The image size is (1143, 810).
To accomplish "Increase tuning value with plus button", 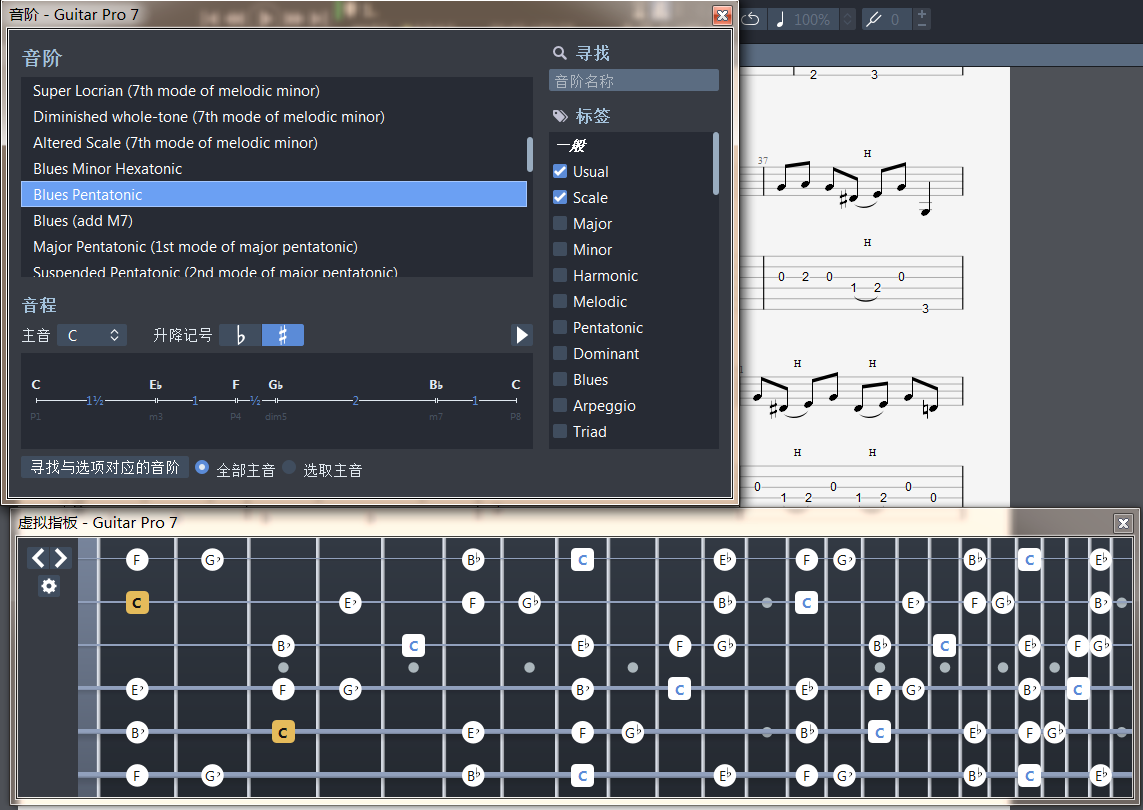I will 921,13.
